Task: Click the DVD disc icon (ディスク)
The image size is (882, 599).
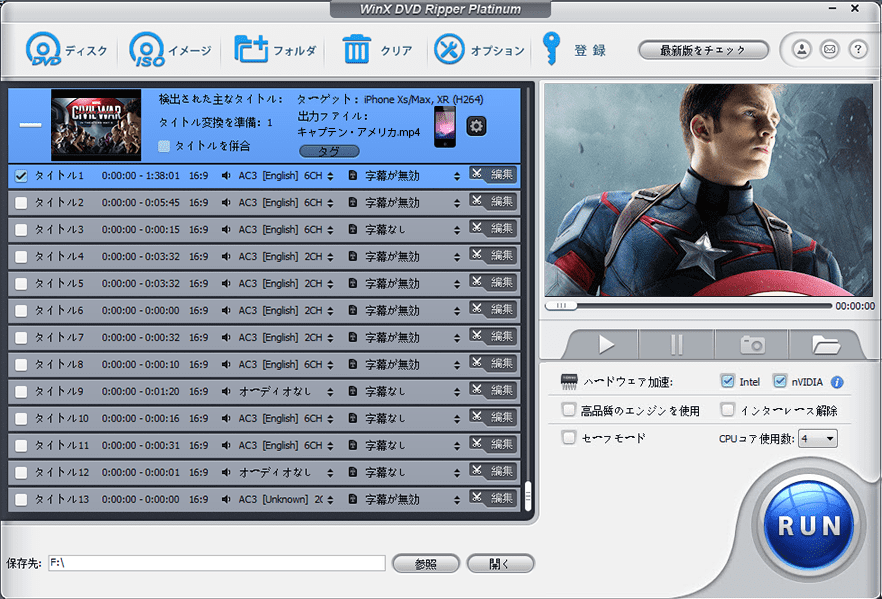Action: click(x=43, y=49)
